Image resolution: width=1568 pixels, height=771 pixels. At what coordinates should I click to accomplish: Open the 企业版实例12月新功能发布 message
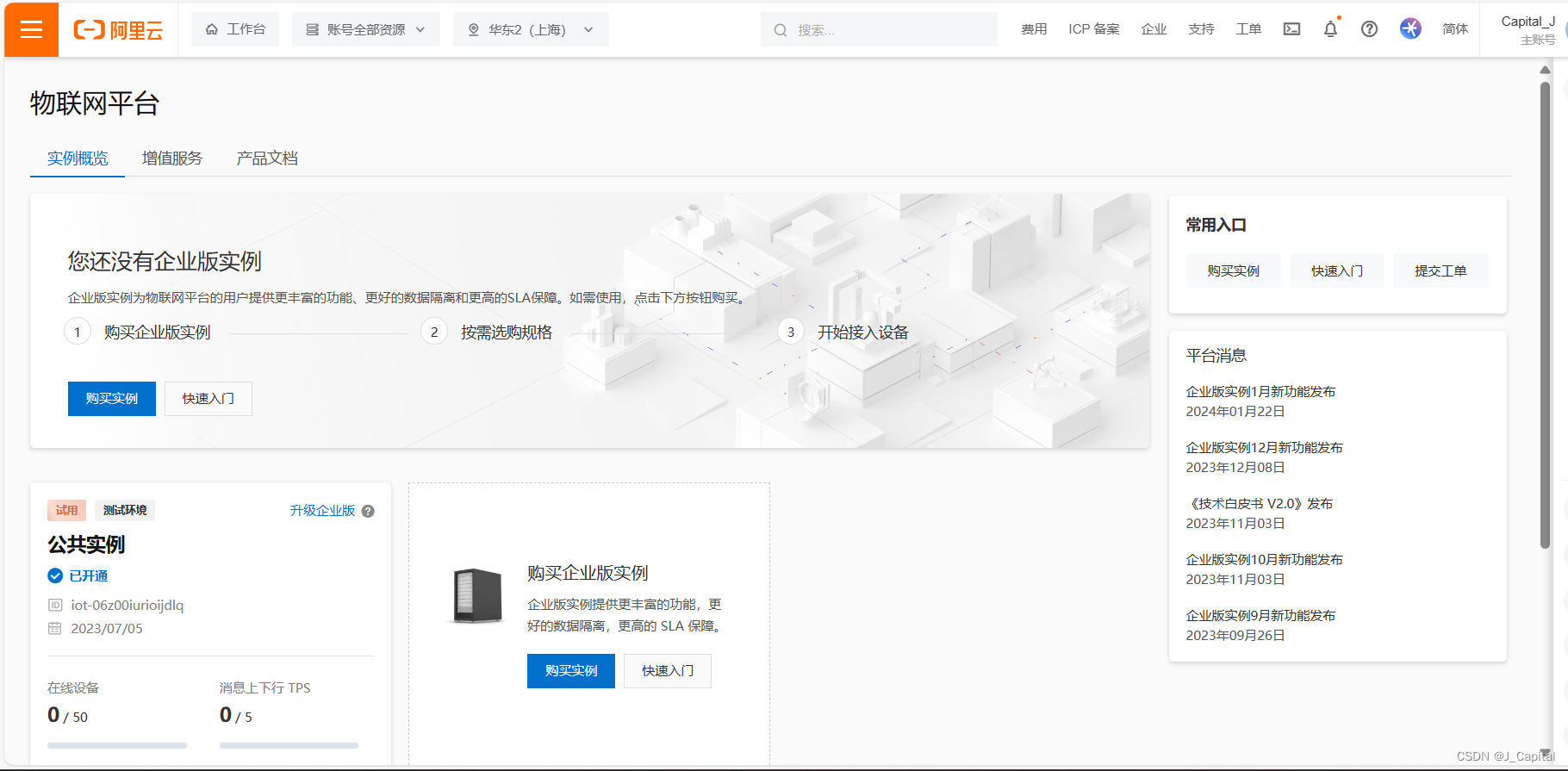1264,448
